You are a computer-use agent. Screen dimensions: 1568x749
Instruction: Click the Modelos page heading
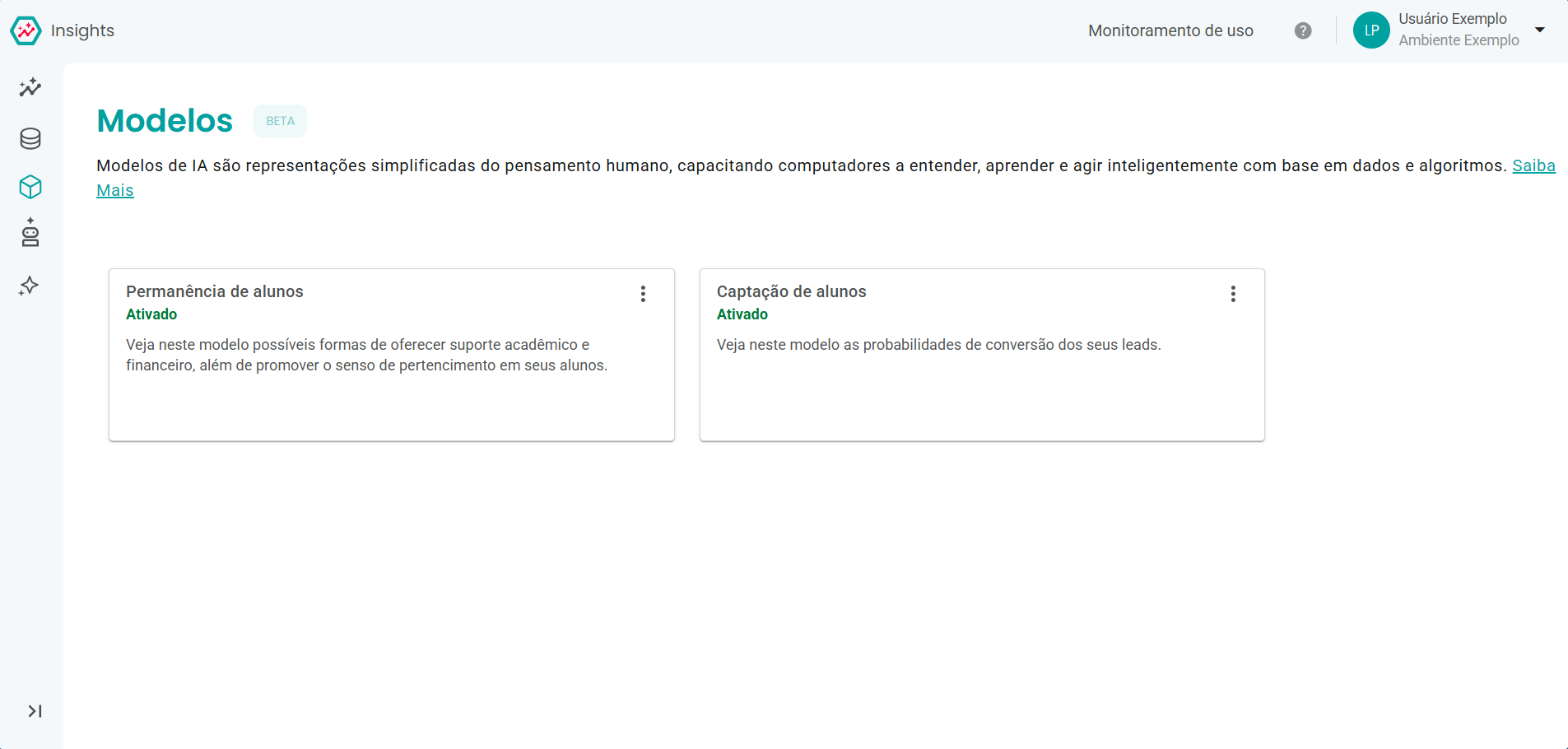coord(165,121)
